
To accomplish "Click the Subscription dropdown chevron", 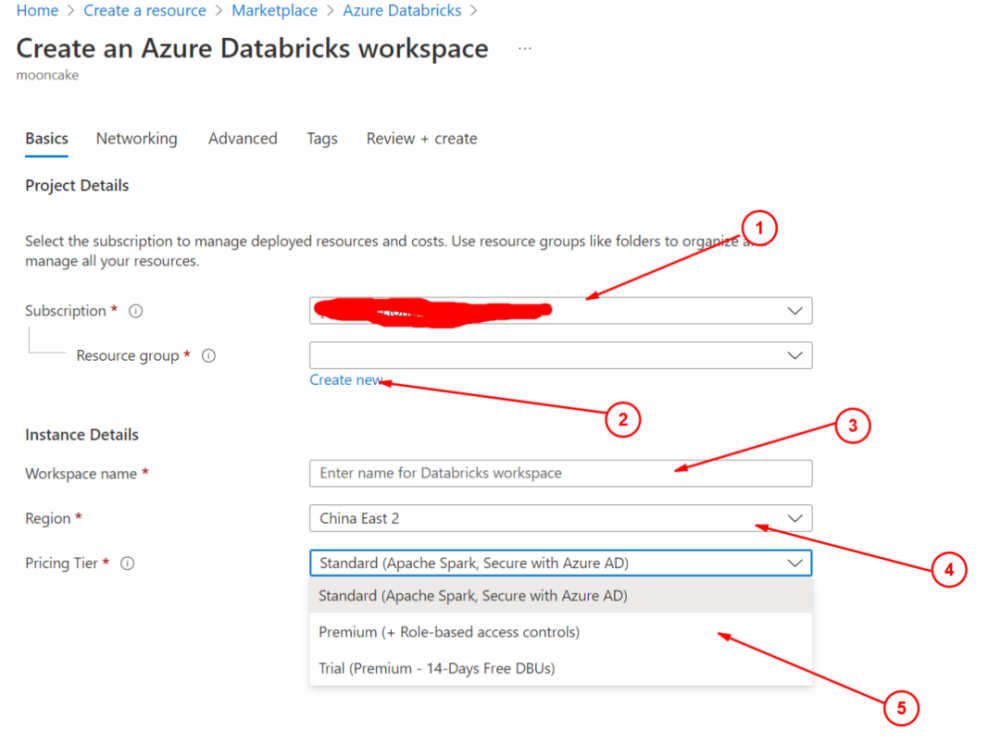I will pos(795,310).
